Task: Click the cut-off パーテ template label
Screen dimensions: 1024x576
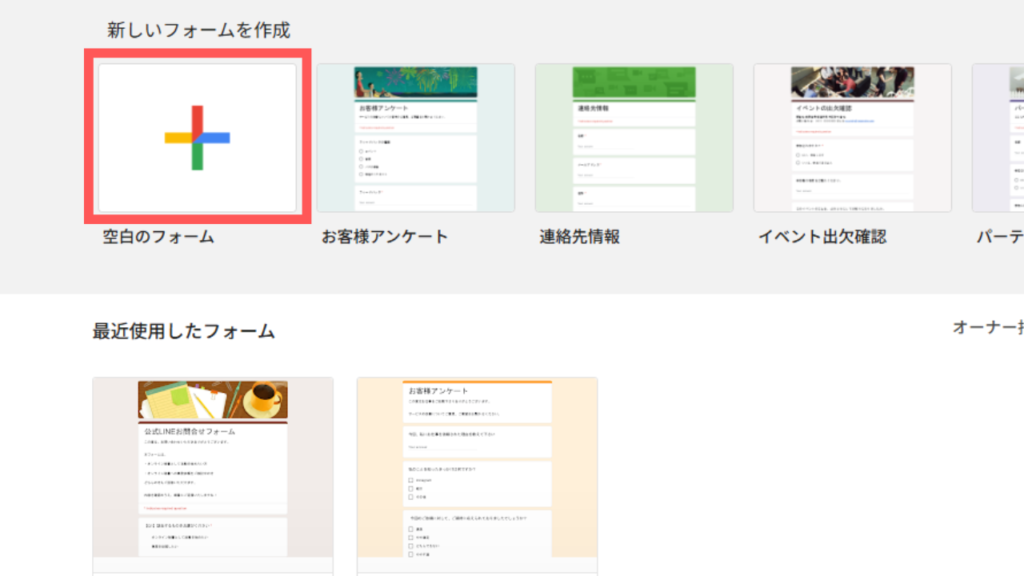Action: (999, 237)
